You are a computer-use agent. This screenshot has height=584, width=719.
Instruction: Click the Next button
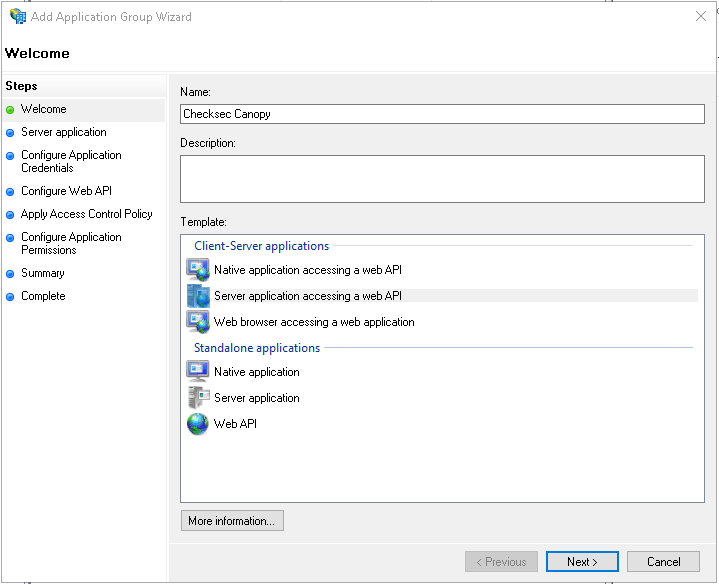(x=582, y=562)
